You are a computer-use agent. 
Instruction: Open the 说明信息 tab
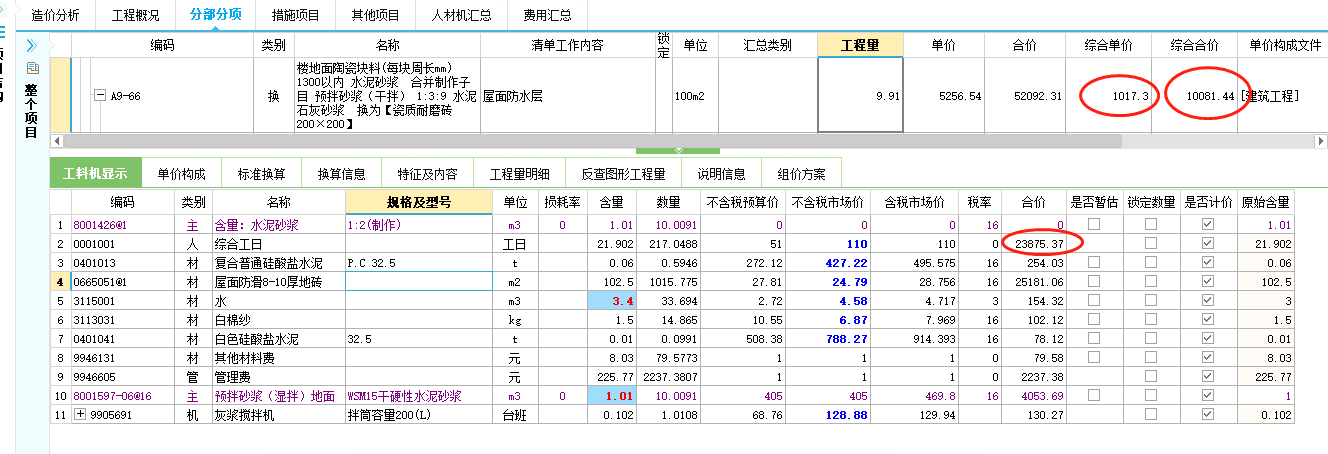[721, 173]
